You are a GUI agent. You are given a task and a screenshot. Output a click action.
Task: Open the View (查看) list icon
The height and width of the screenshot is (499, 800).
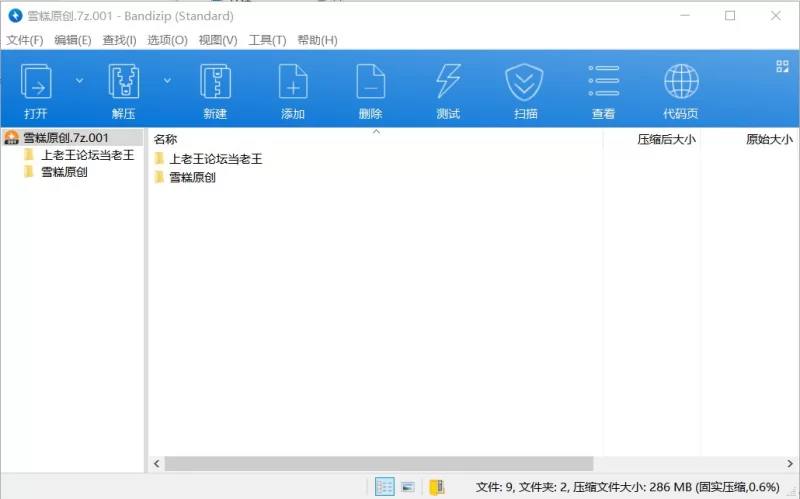coord(604,81)
